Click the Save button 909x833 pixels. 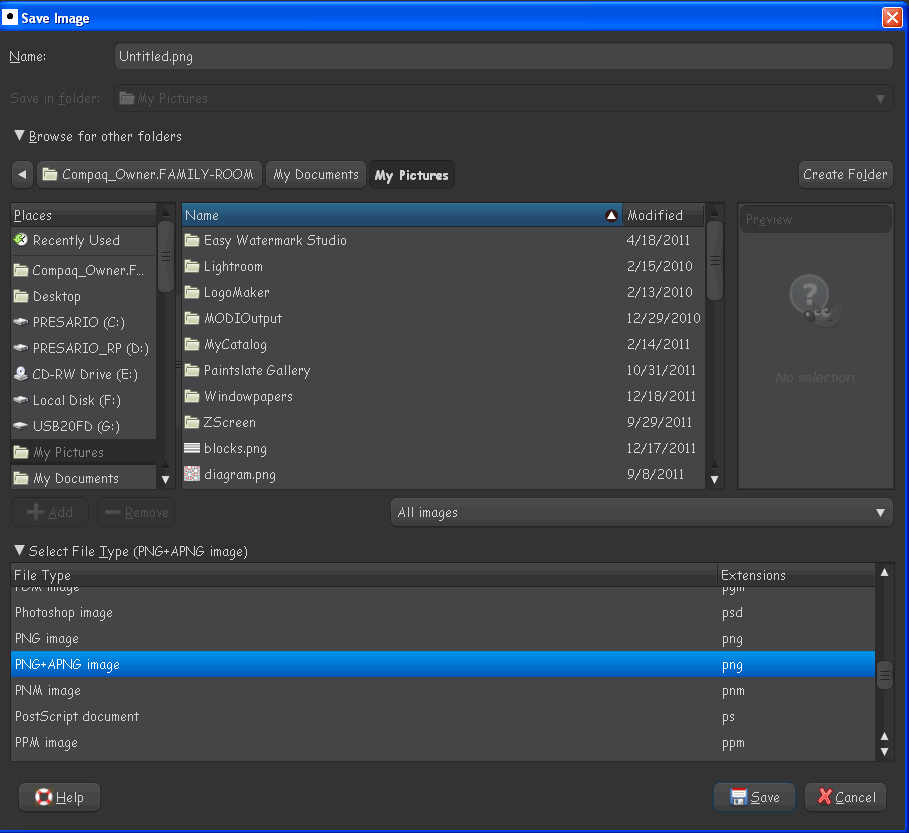pyautogui.click(x=754, y=797)
